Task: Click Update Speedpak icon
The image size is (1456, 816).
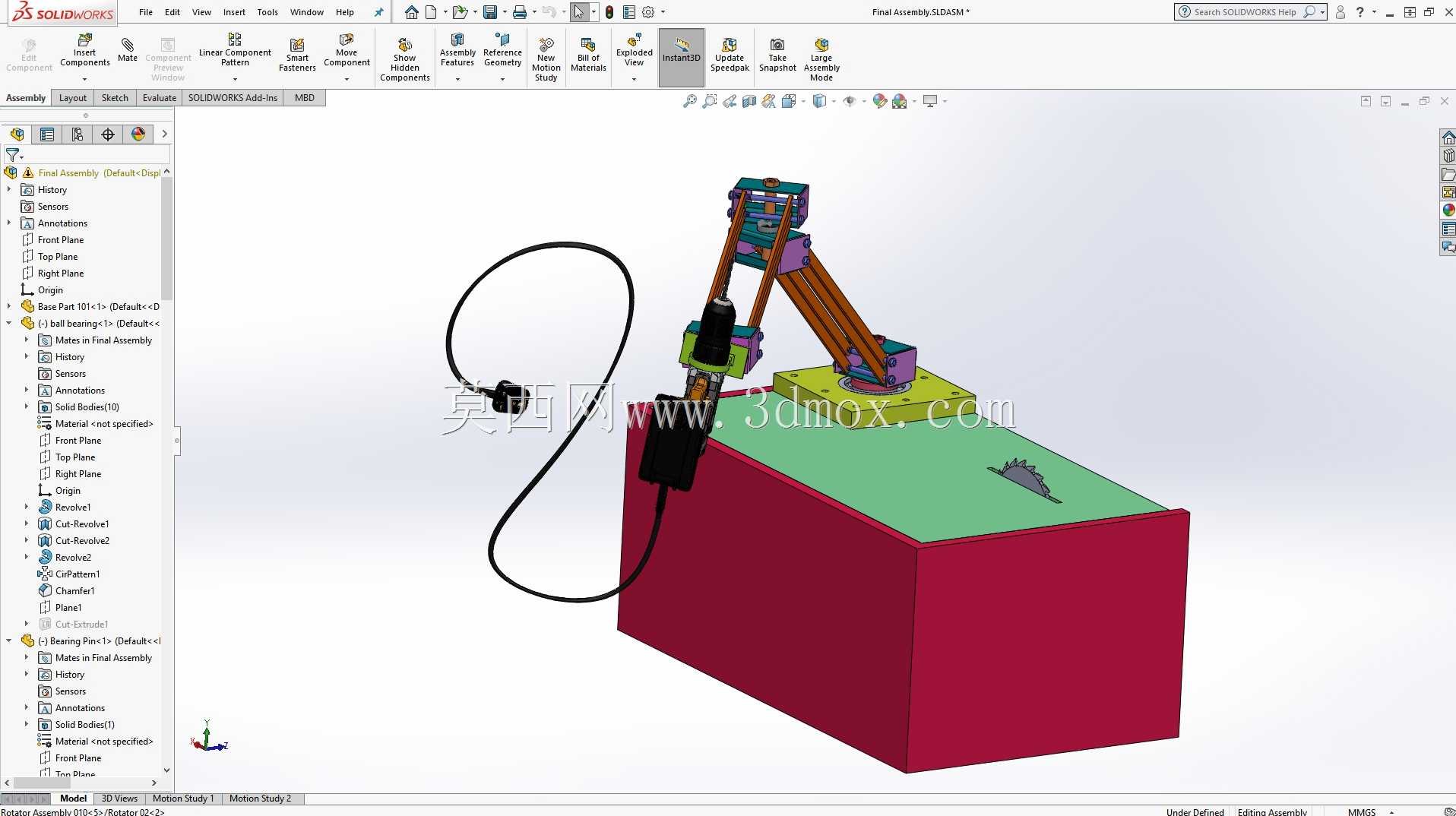Action: 730,45
